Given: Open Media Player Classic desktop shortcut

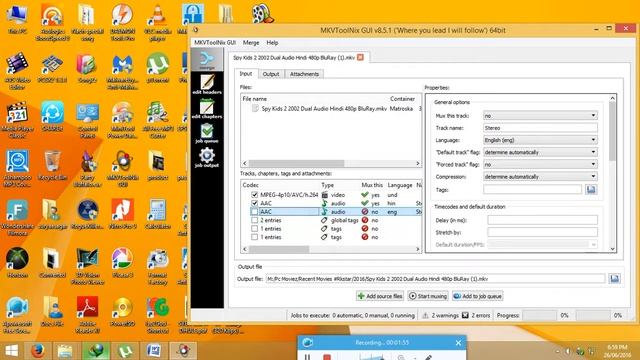Looking at the screenshot, I should [17, 120].
